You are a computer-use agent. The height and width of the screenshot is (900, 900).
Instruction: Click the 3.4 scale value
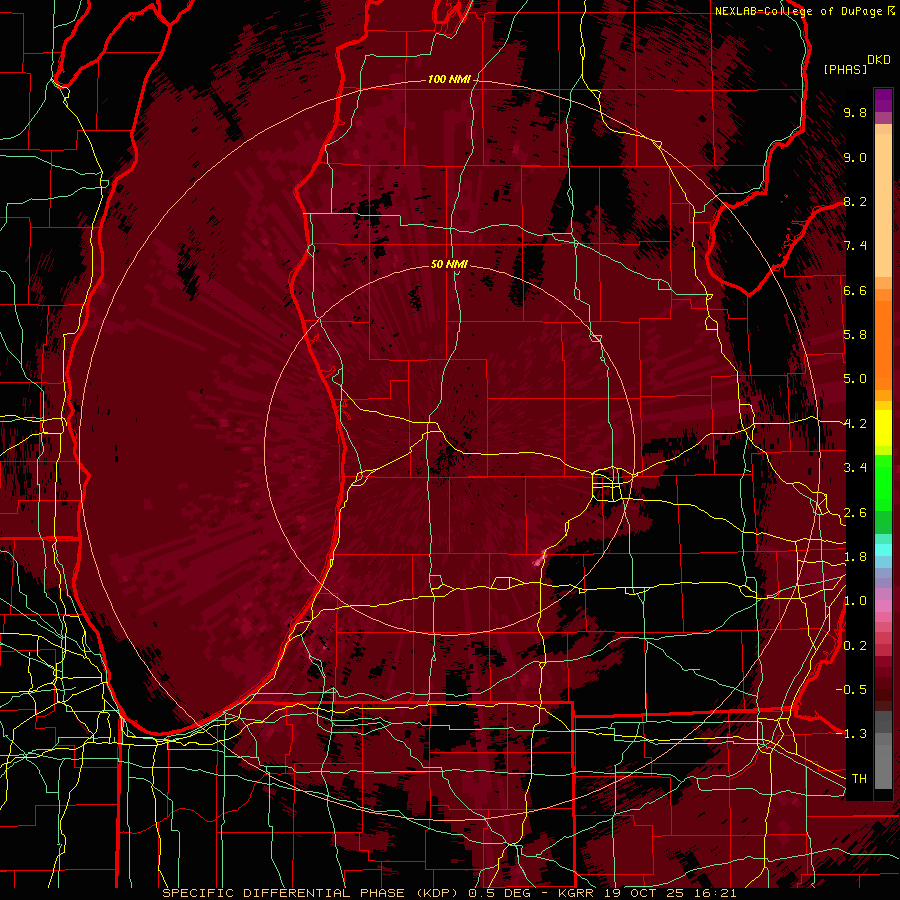pyautogui.click(x=855, y=468)
